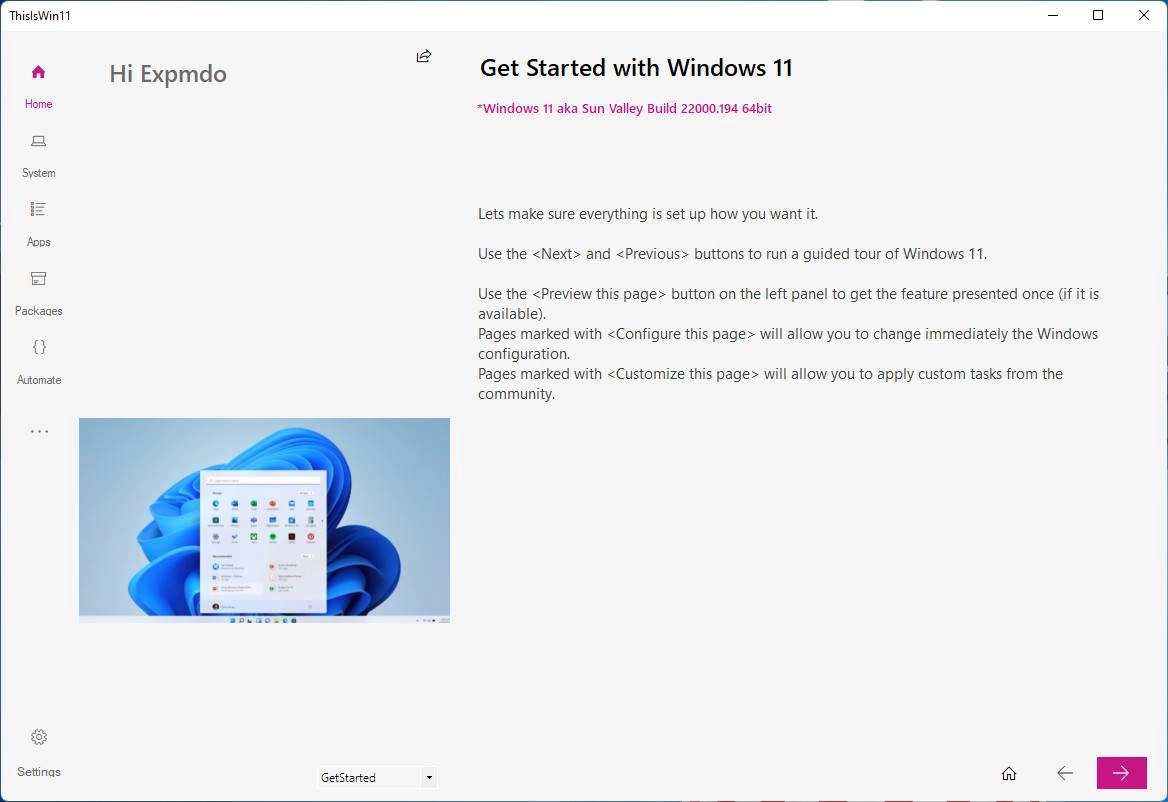
Task: Click the share icon near greeting
Action: pos(424,56)
